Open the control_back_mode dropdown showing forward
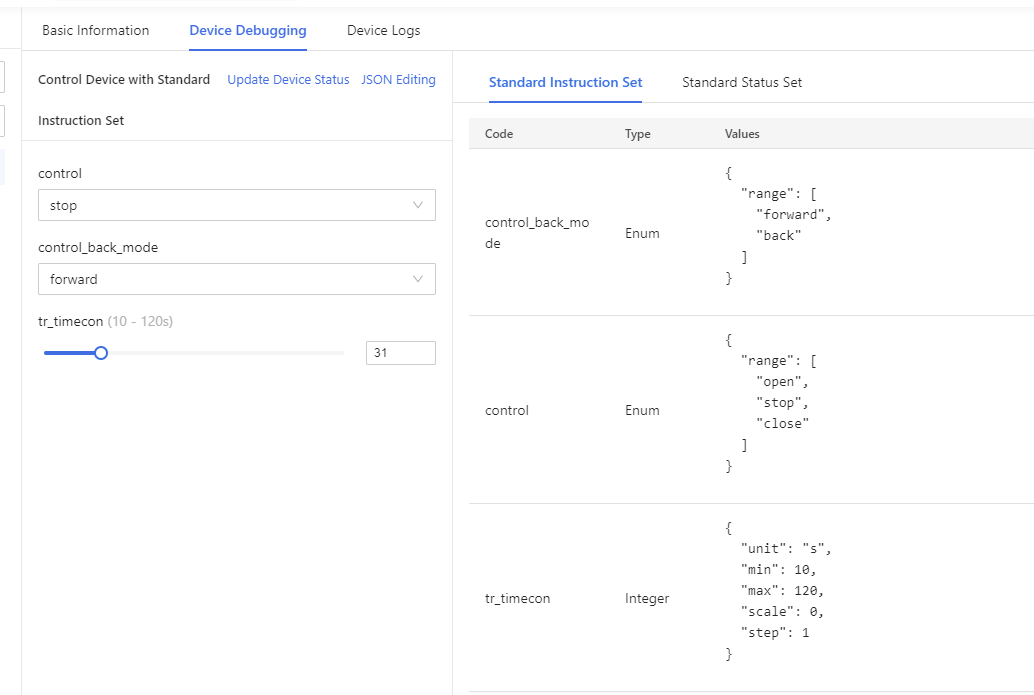 click(236, 279)
